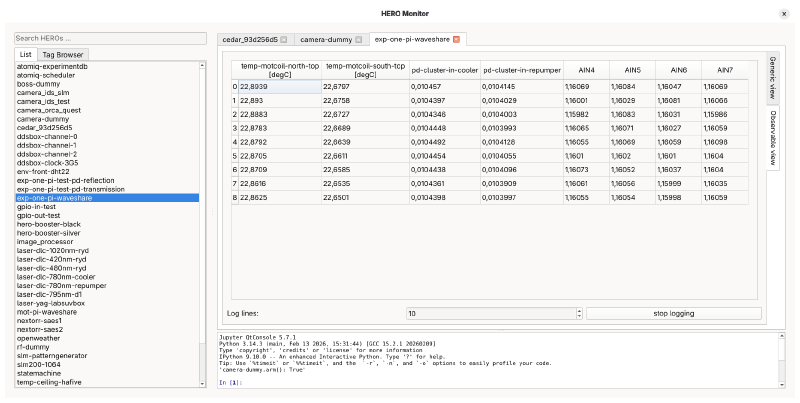
Task: Select laser-yag-labsuvbox in the list
Action: click(x=107, y=303)
